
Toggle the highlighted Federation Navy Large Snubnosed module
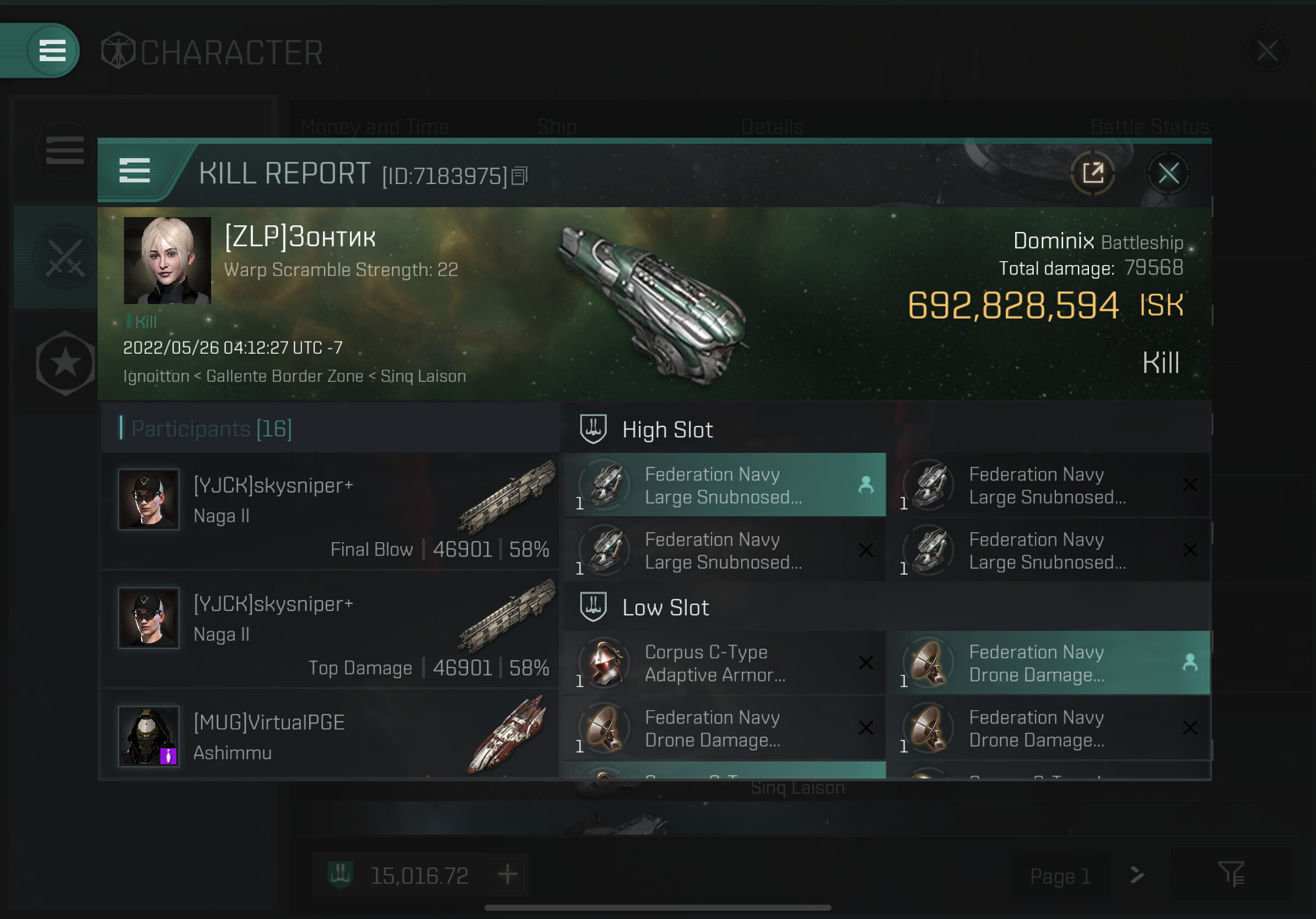tap(725, 485)
